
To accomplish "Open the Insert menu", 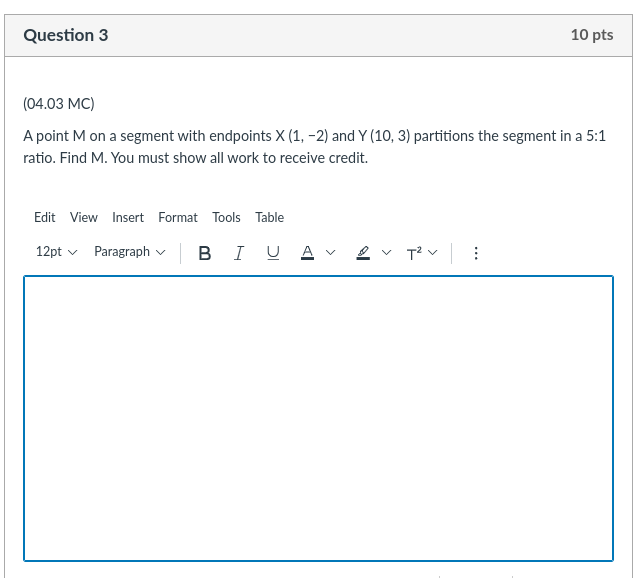I will pyautogui.click(x=128, y=218).
